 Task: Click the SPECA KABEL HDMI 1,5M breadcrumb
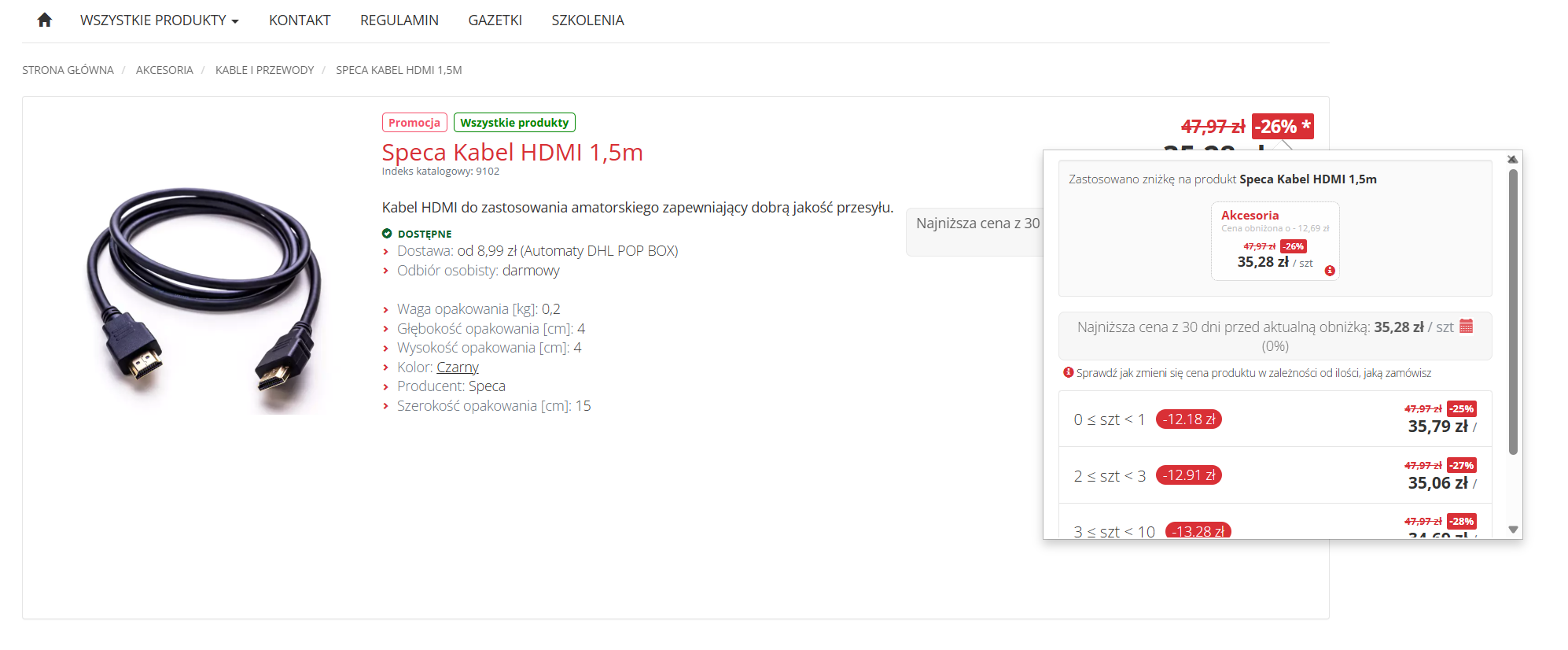pos(399,70)
